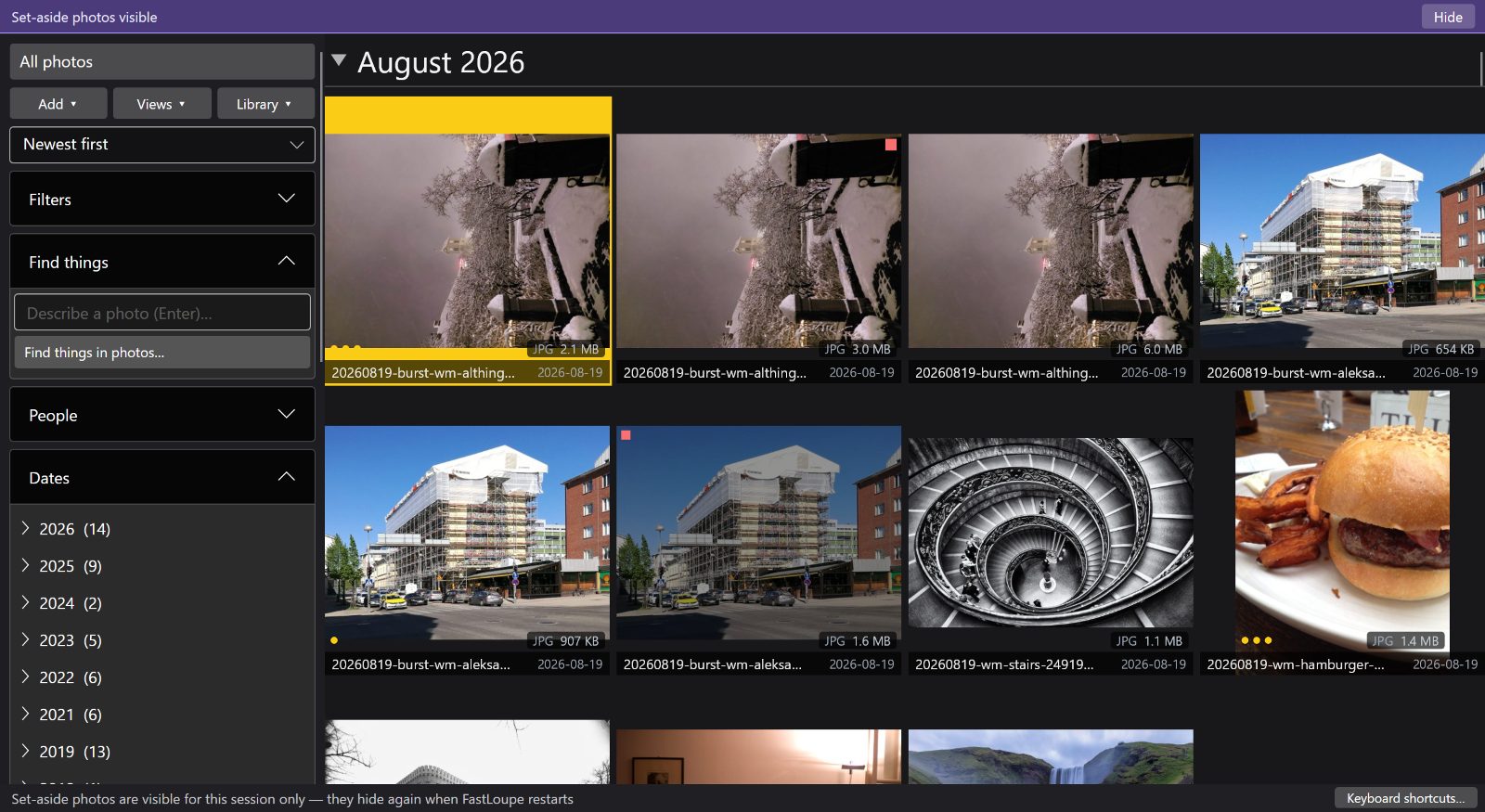This screenshot has height=812, width=1485.
Task: Click the Set-aside photos visible banner text
Action: (84, 17)
